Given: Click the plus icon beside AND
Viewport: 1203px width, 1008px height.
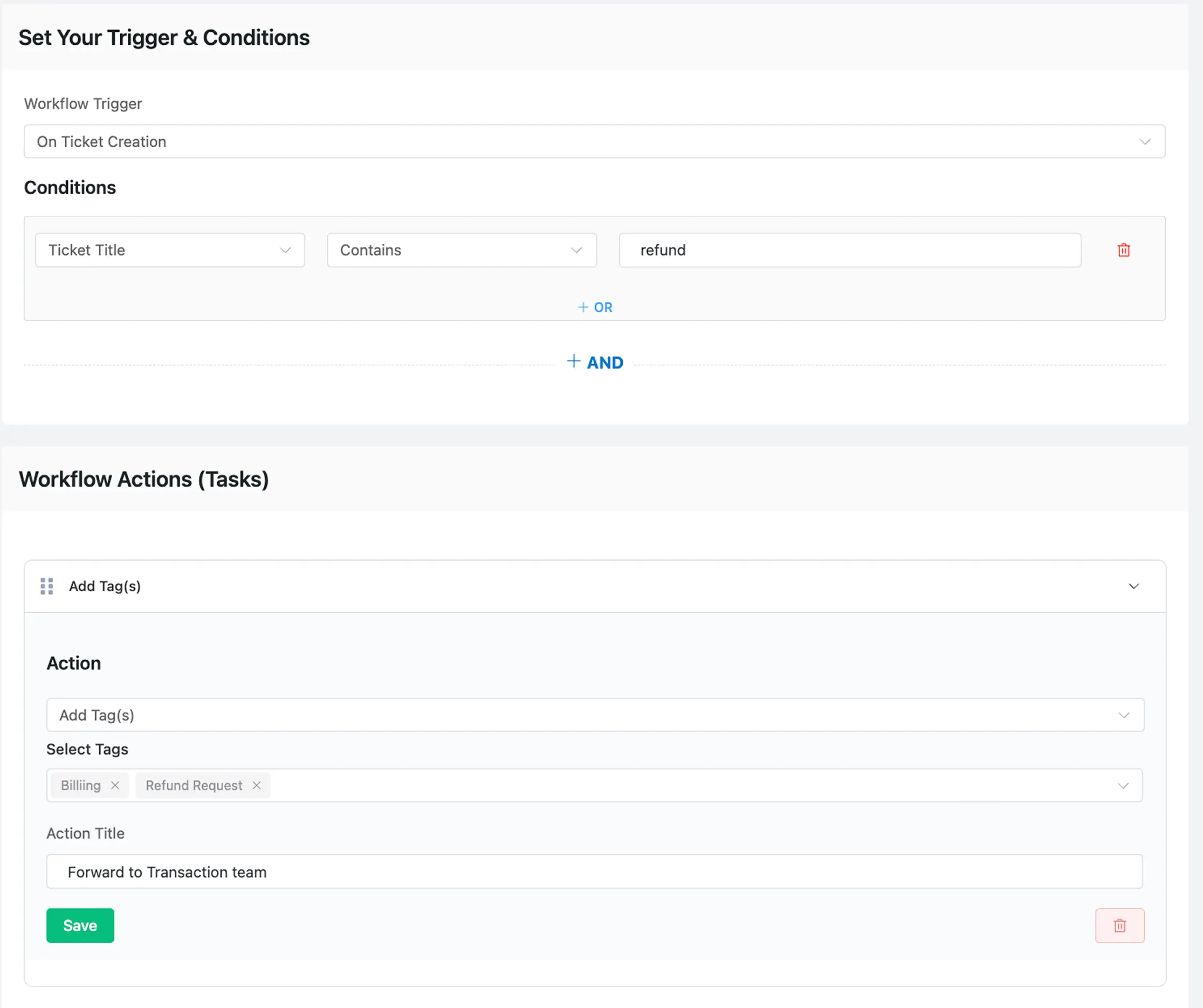Looking at the screenshot, I should click(x=573, y=361).
